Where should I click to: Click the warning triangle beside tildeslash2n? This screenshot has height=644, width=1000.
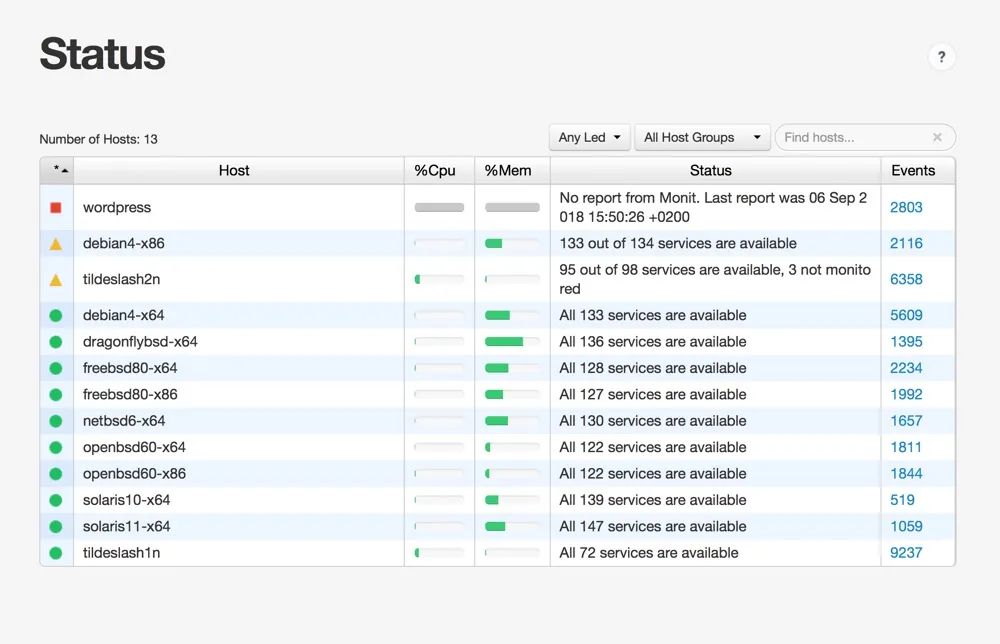[x=56, y=280]
